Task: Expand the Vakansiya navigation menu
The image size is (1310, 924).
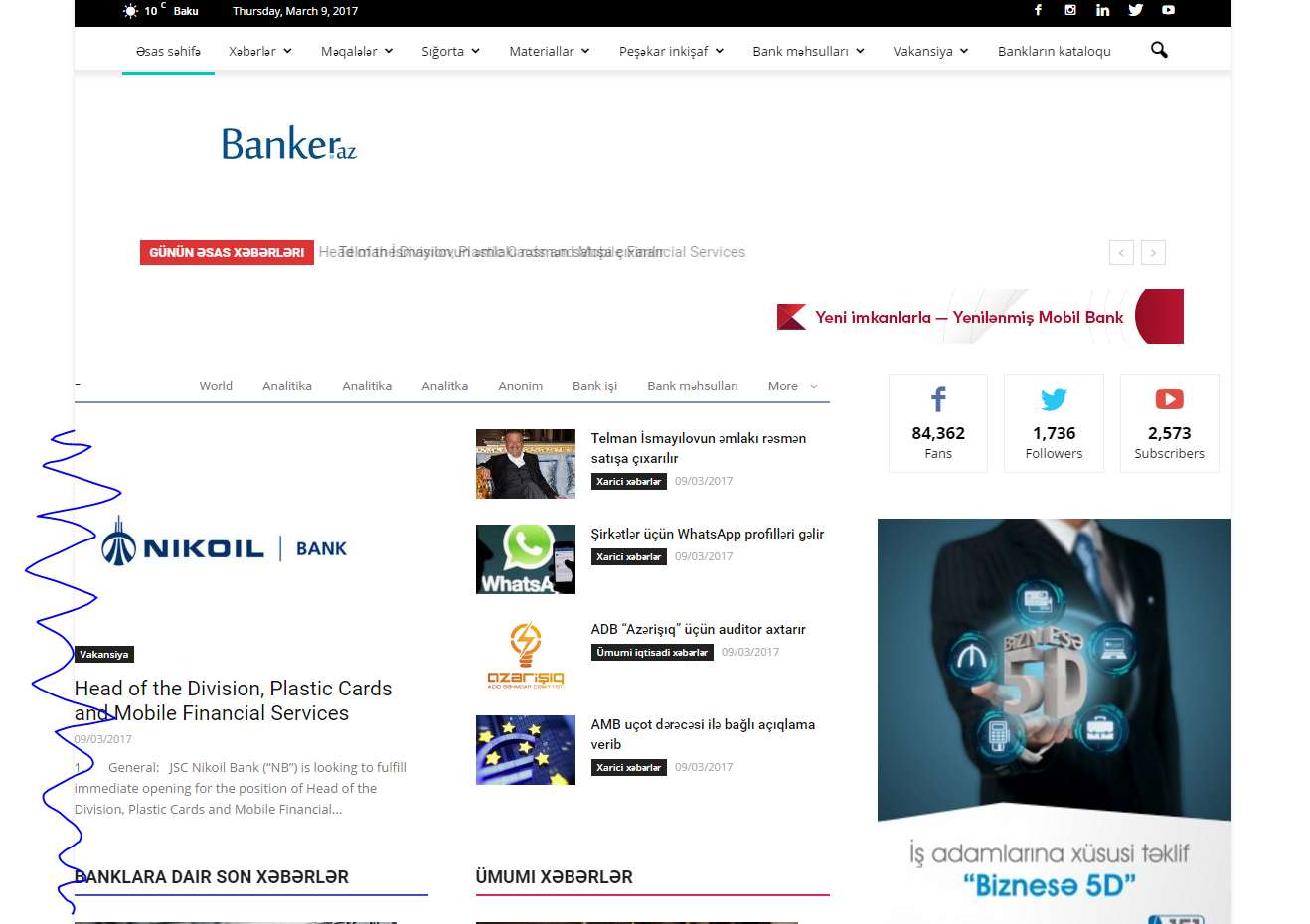Action: pyautogui.click(x=930, y=51)
